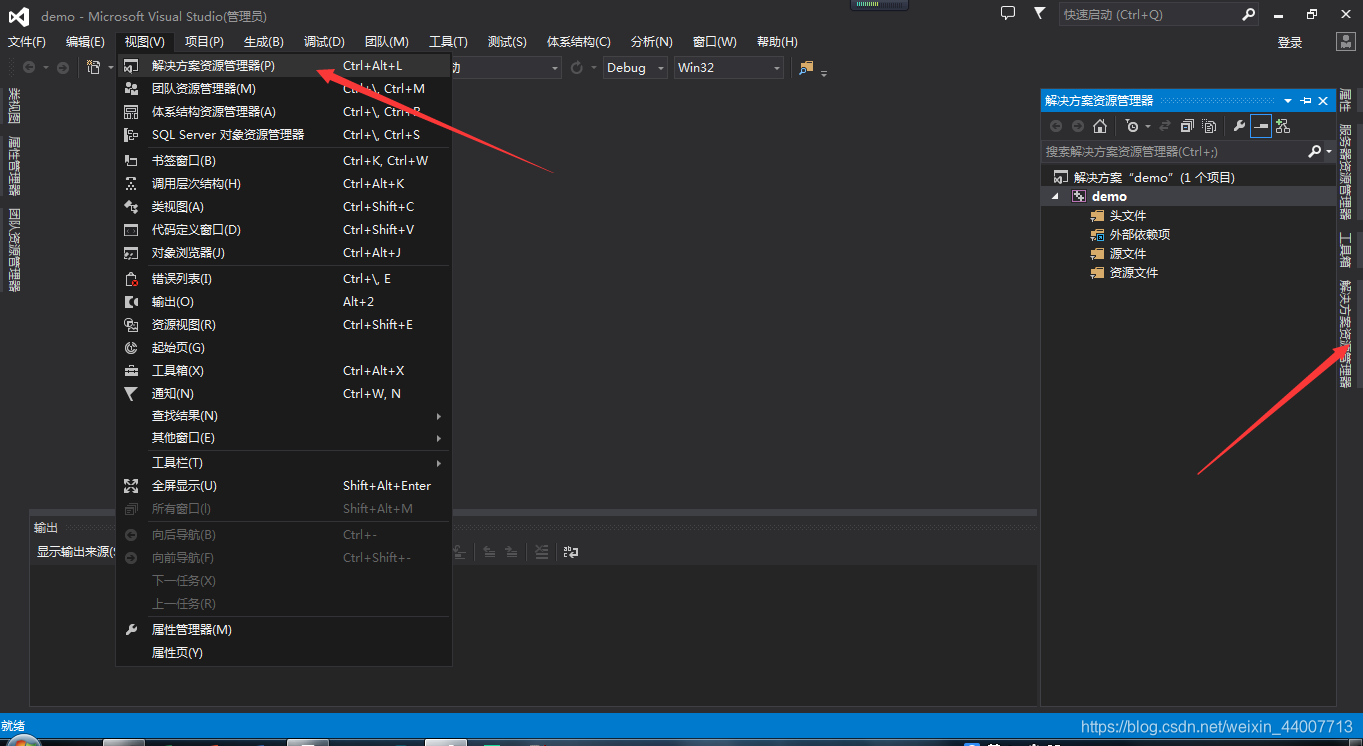Click Collapse All icon in Solution Explorer
Viewport: 1363px width, 746px height.
tap(1187, 126)
